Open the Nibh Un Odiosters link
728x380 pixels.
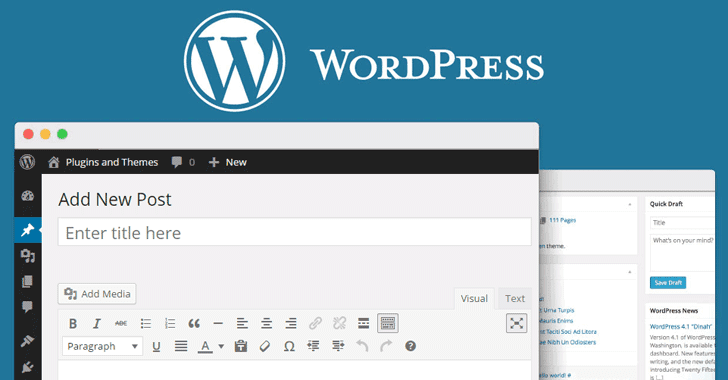(x=567, y=342)
